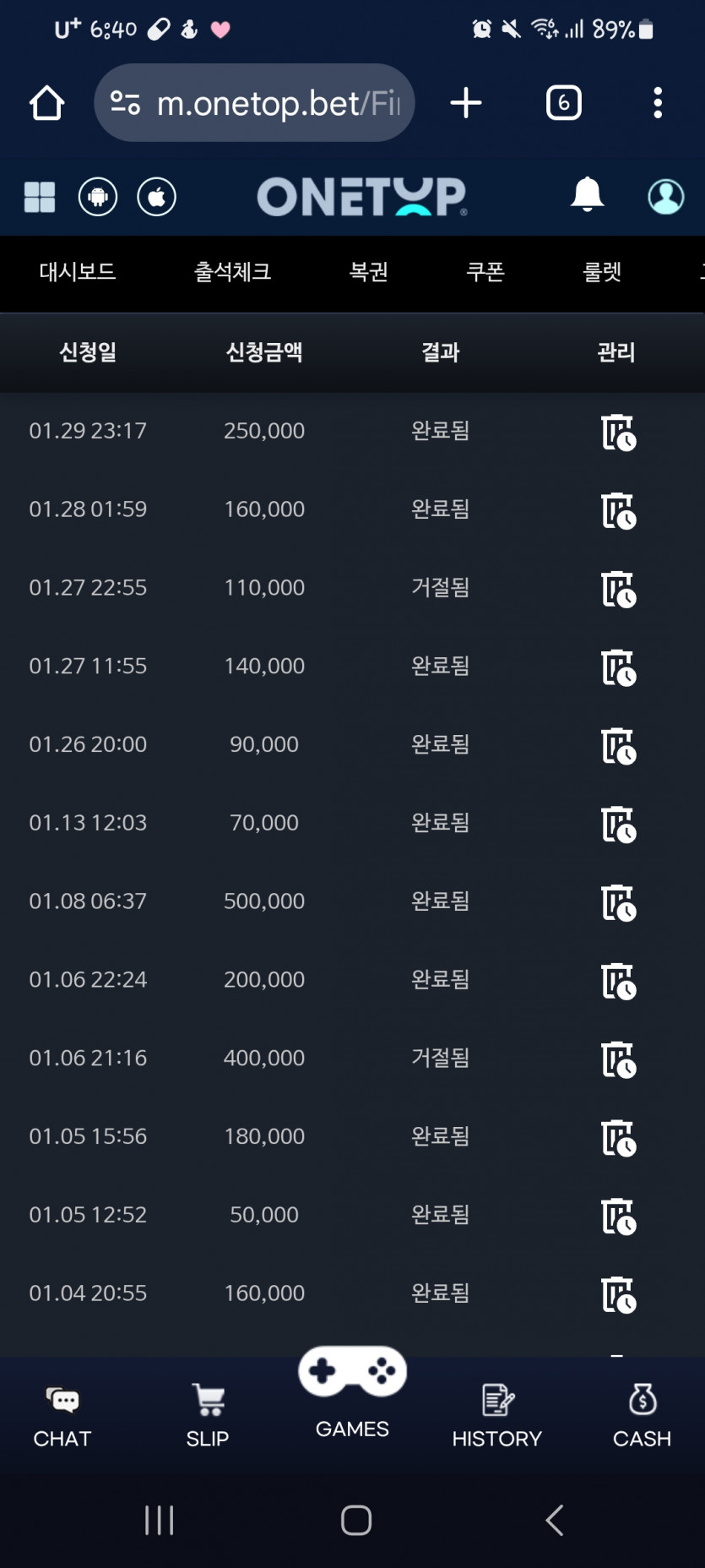Open the 쿠폰 menu item

(485, 272)
